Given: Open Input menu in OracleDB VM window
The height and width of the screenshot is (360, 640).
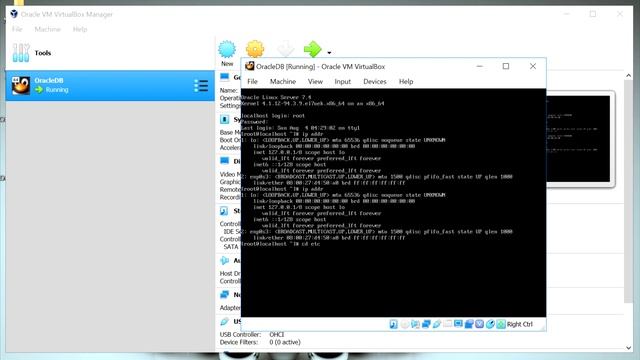Looking at the screenshot, I should click(342, 82).
